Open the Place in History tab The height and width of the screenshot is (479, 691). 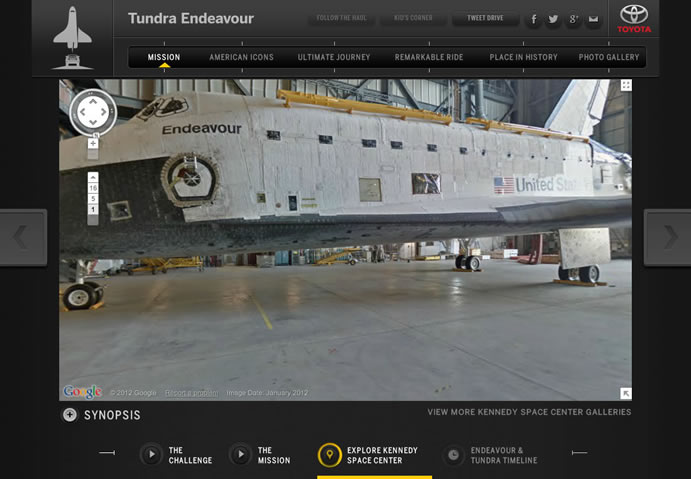(x=524, y=57)
